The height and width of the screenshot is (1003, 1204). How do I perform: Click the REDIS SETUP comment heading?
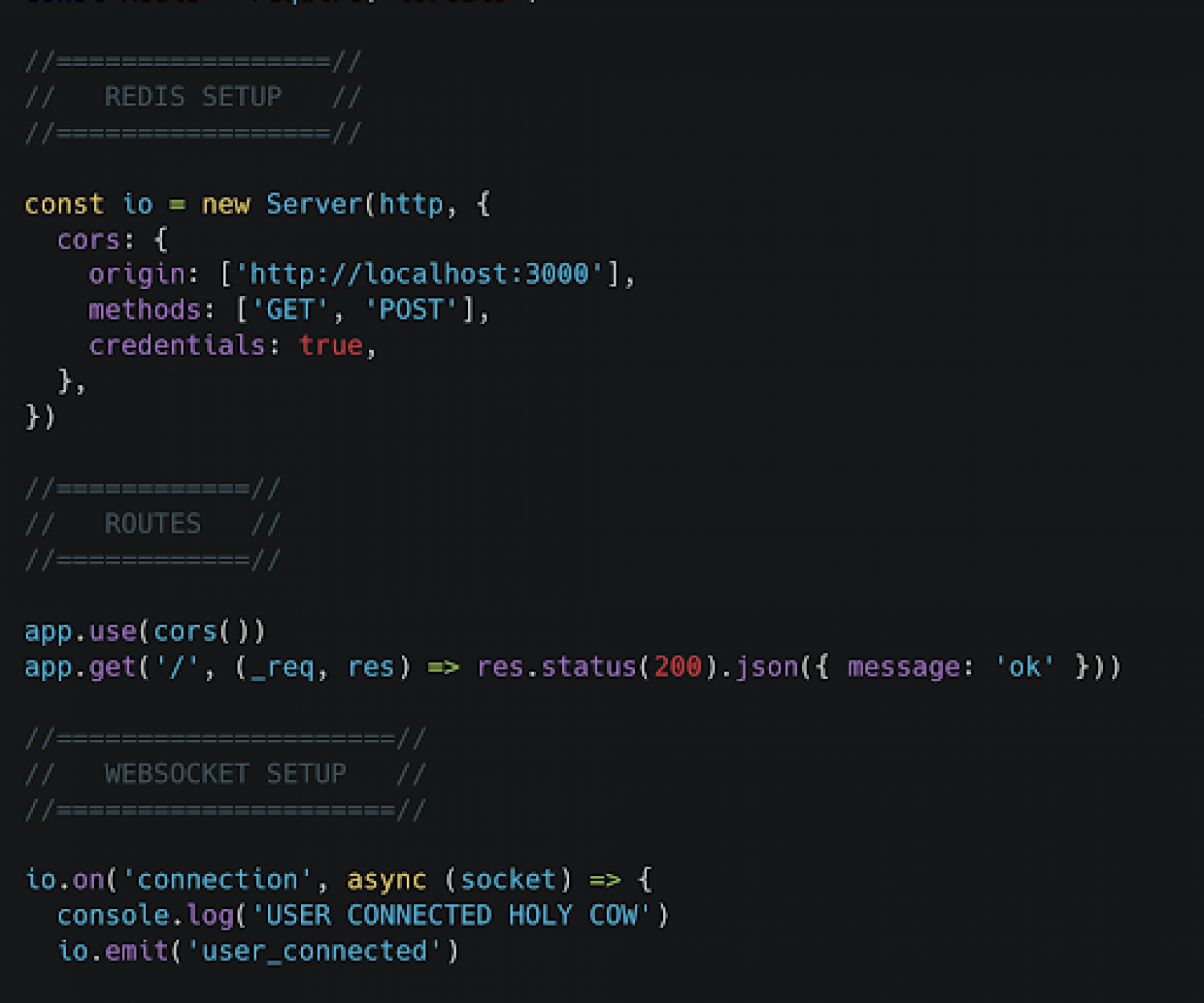193,97
